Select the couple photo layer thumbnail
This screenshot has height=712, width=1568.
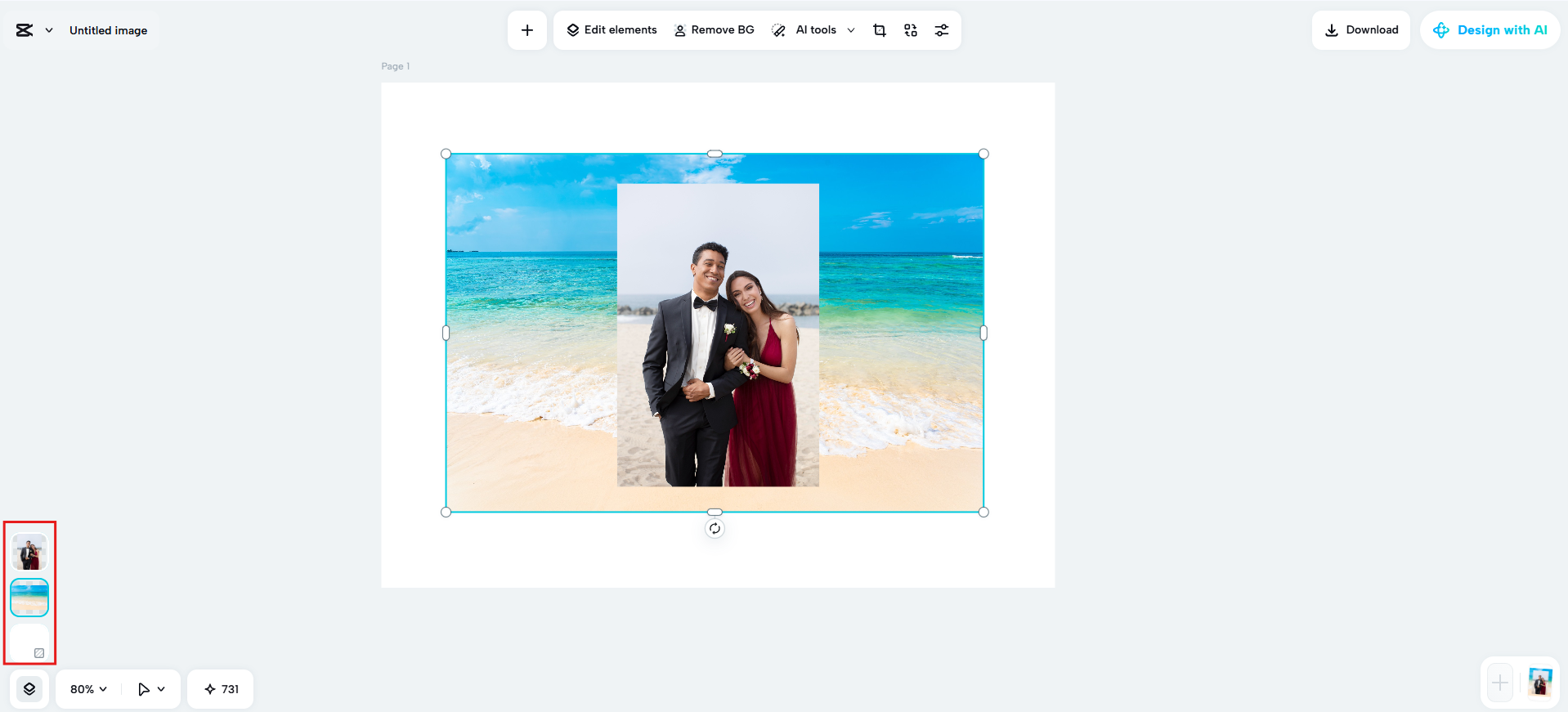(x=29, y=552)
